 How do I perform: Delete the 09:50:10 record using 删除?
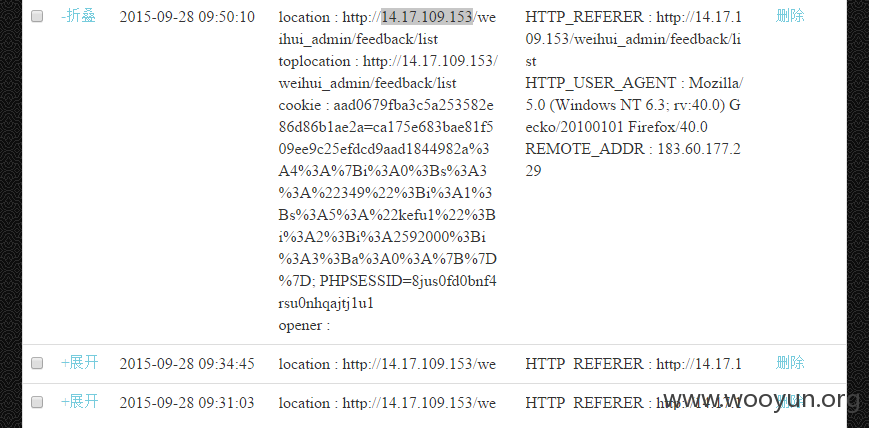pos(790,16)
